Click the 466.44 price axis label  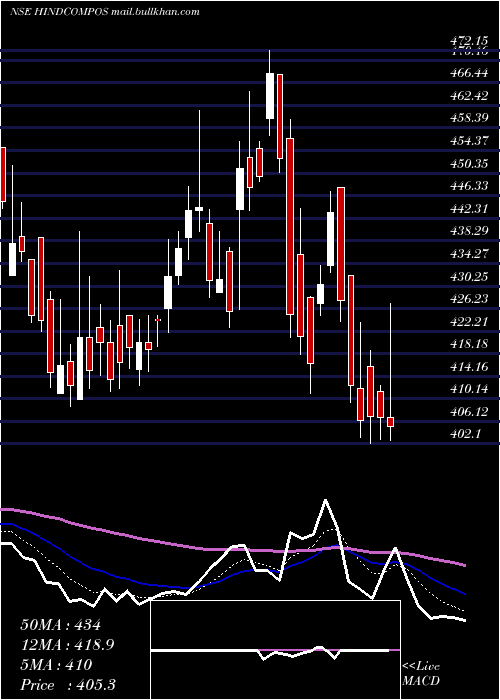[469, 73]
